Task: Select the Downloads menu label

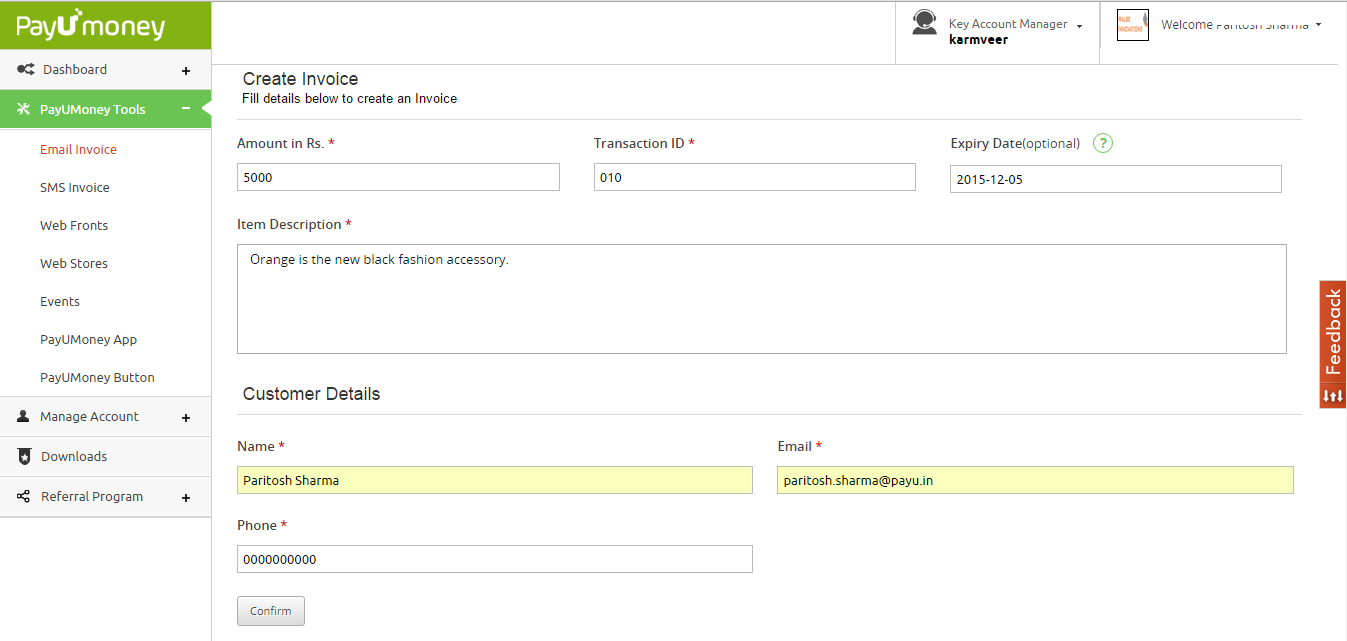Action: tap(74, 456)
